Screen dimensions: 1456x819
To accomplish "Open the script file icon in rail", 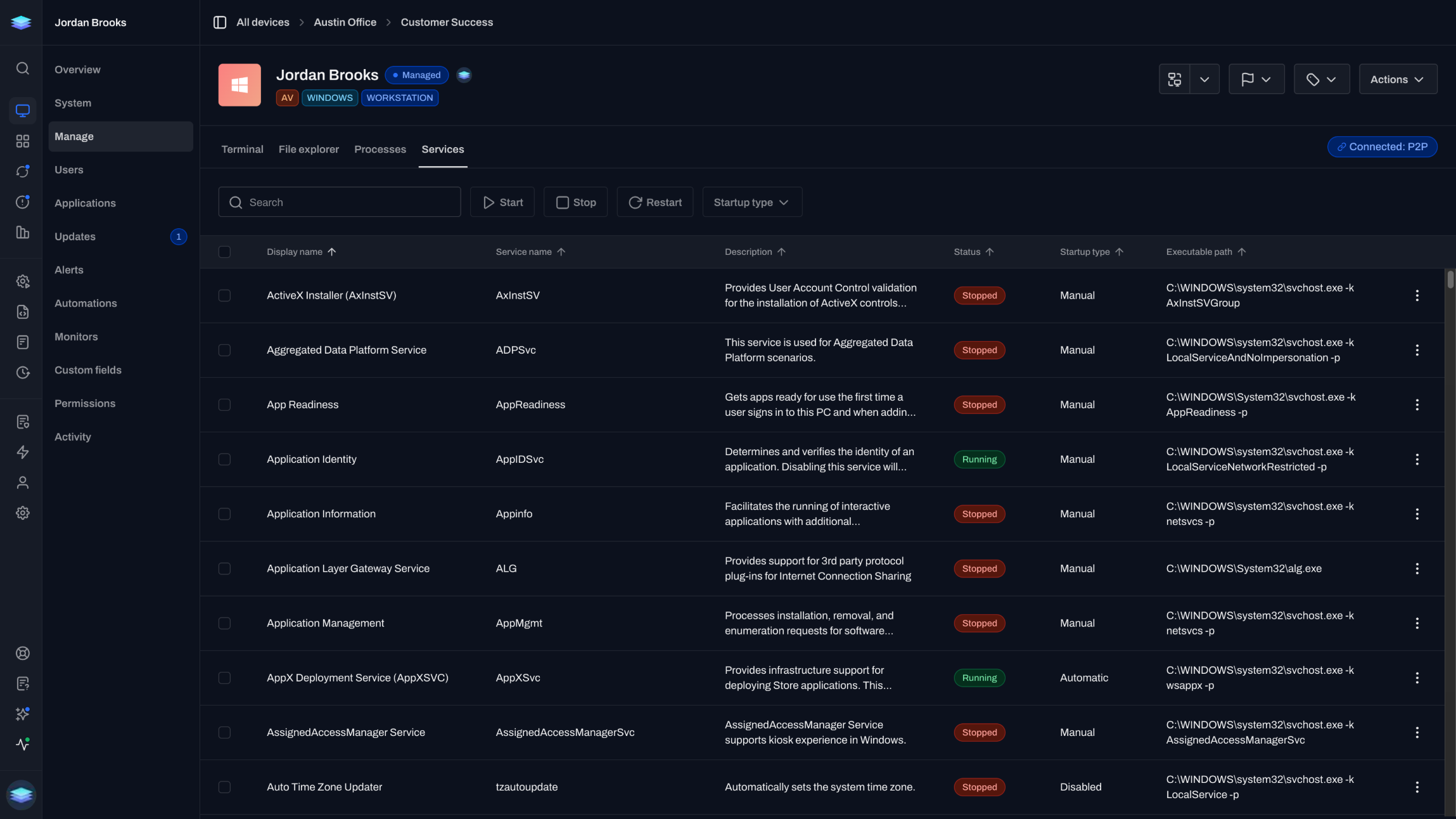I will point(22,311).
